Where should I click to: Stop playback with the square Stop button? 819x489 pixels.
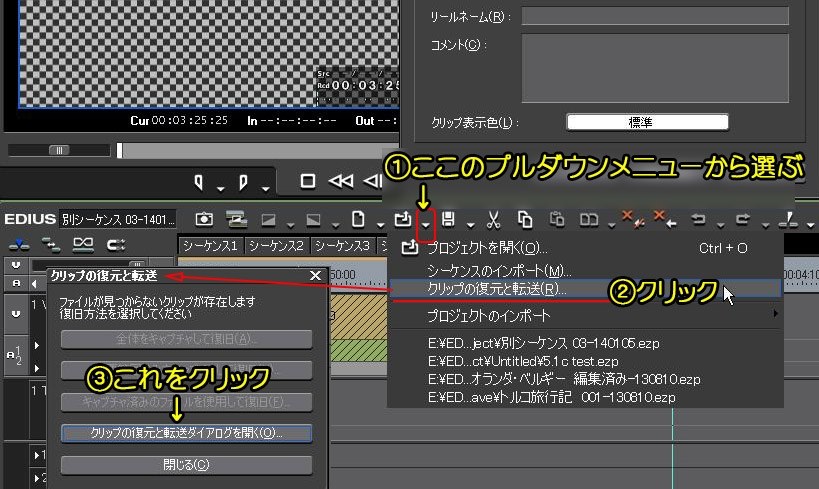pos(308,181)
